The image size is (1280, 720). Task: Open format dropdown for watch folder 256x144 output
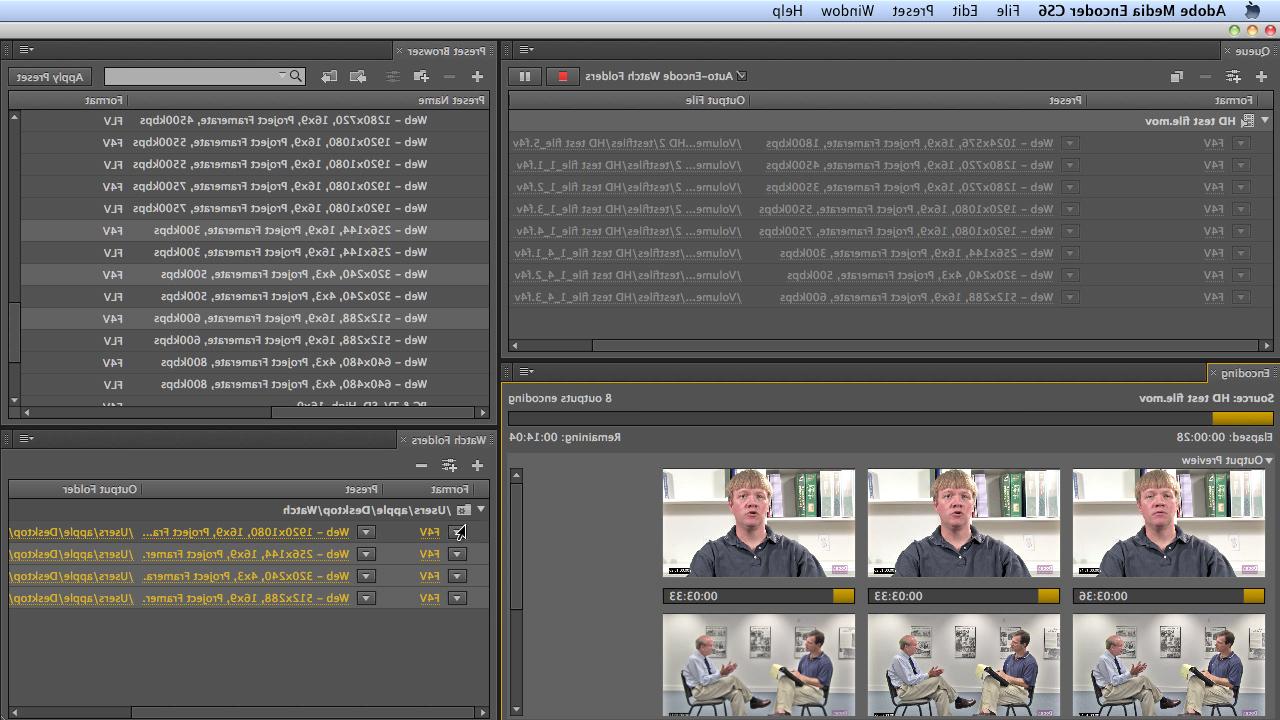pyautogui.click(x=457, y=554)
